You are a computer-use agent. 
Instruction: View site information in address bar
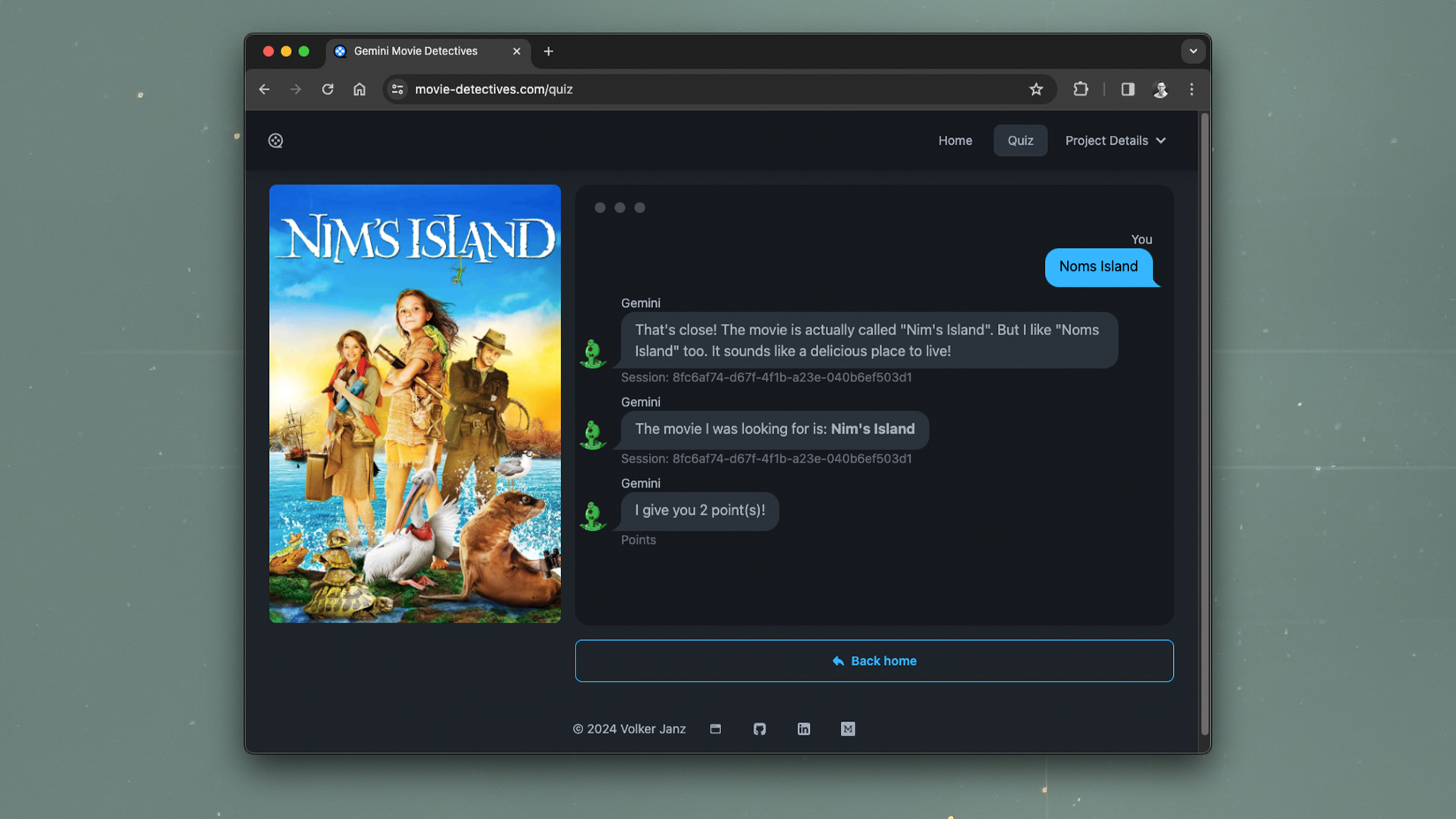click(x=397, y=89)
